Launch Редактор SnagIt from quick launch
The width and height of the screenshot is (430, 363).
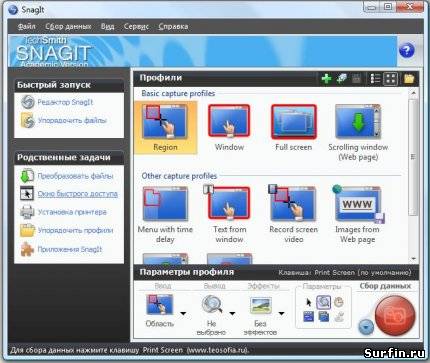click(65, 102)
